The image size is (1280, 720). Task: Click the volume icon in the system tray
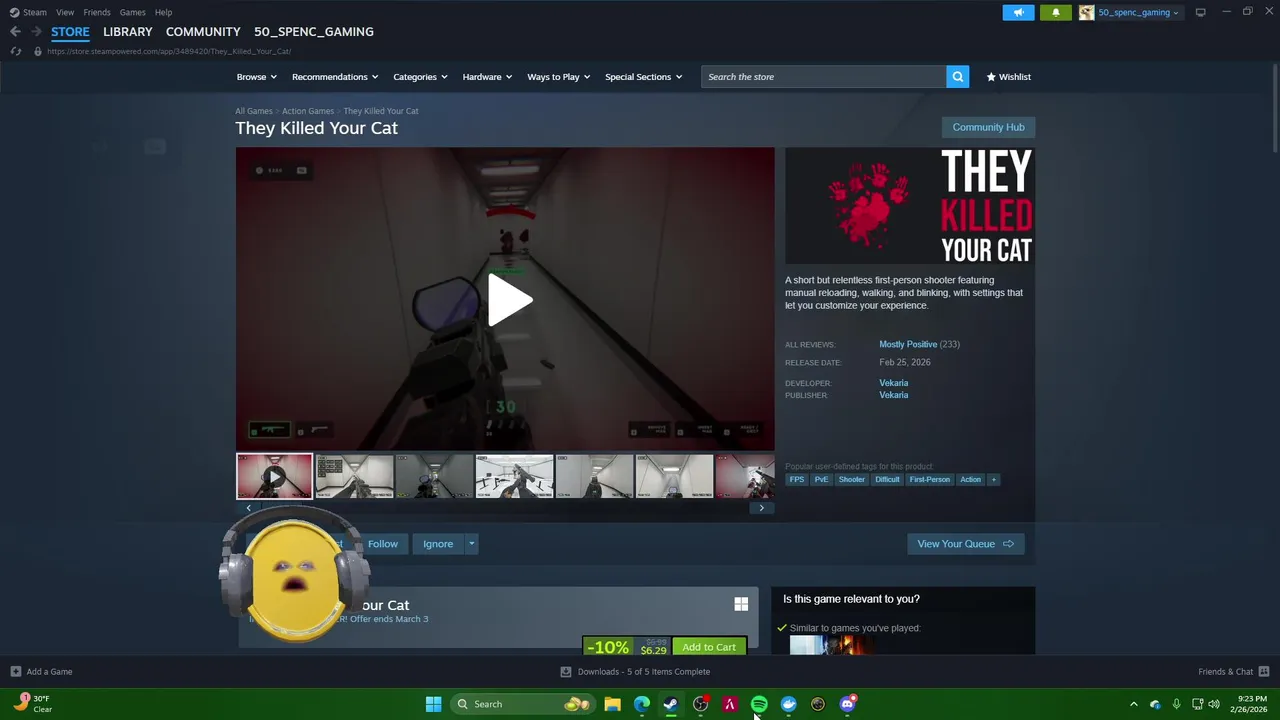1214,704
